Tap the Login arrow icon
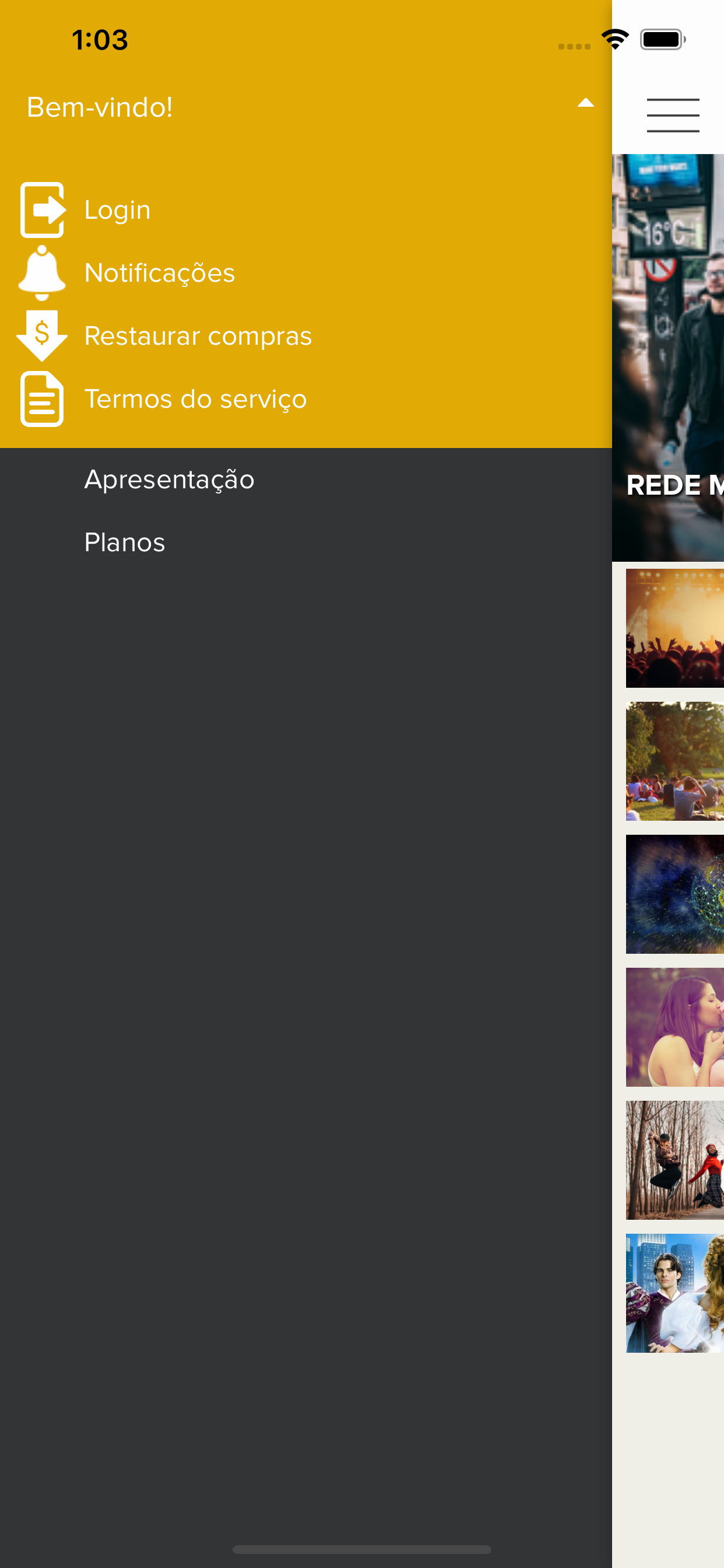This screenshot has width=724, height=1568. pyautogui.click(x=43, y=210)
